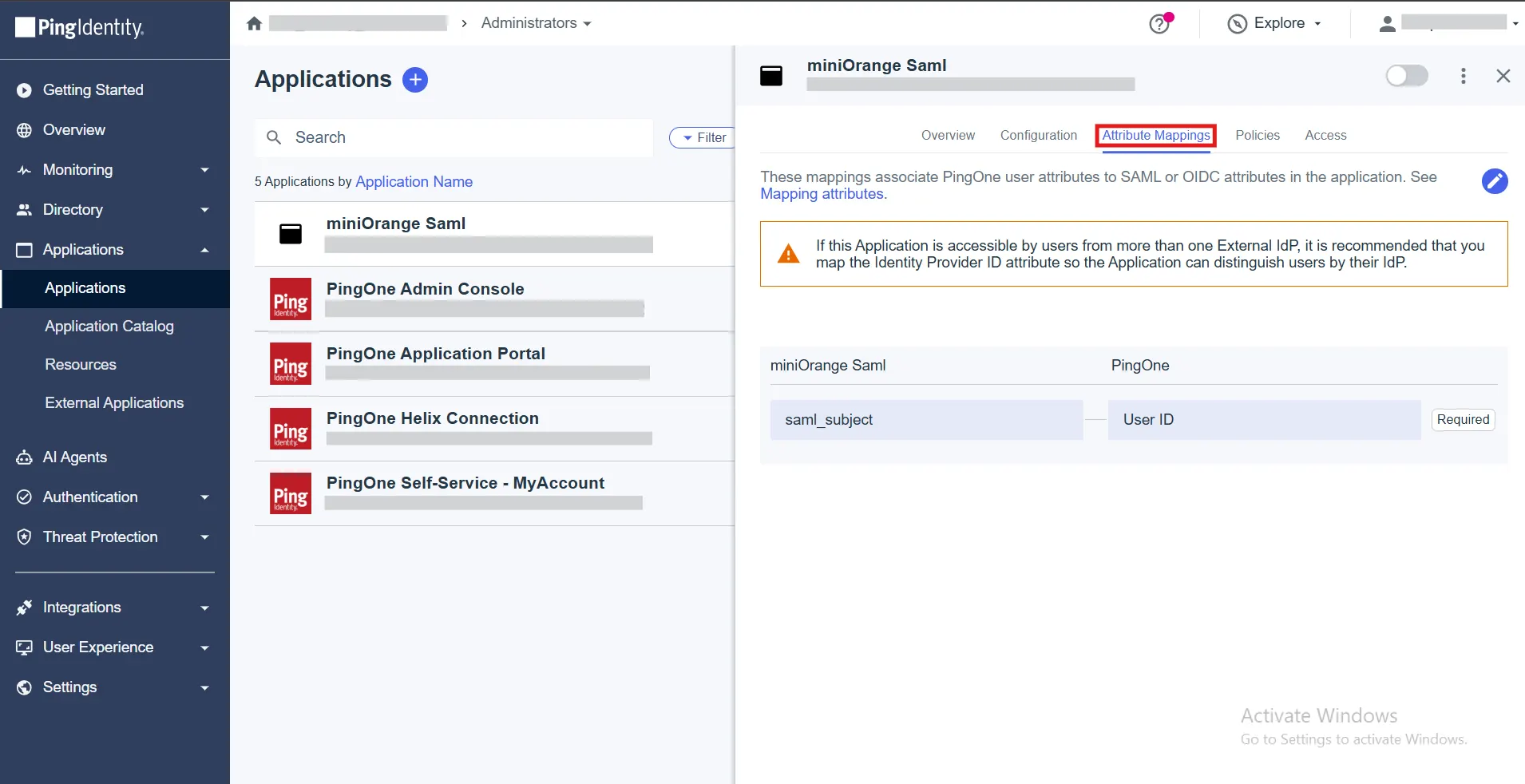Click the Threat Protection shield icon
The image size is (1525, 784).
pos(25,537)
